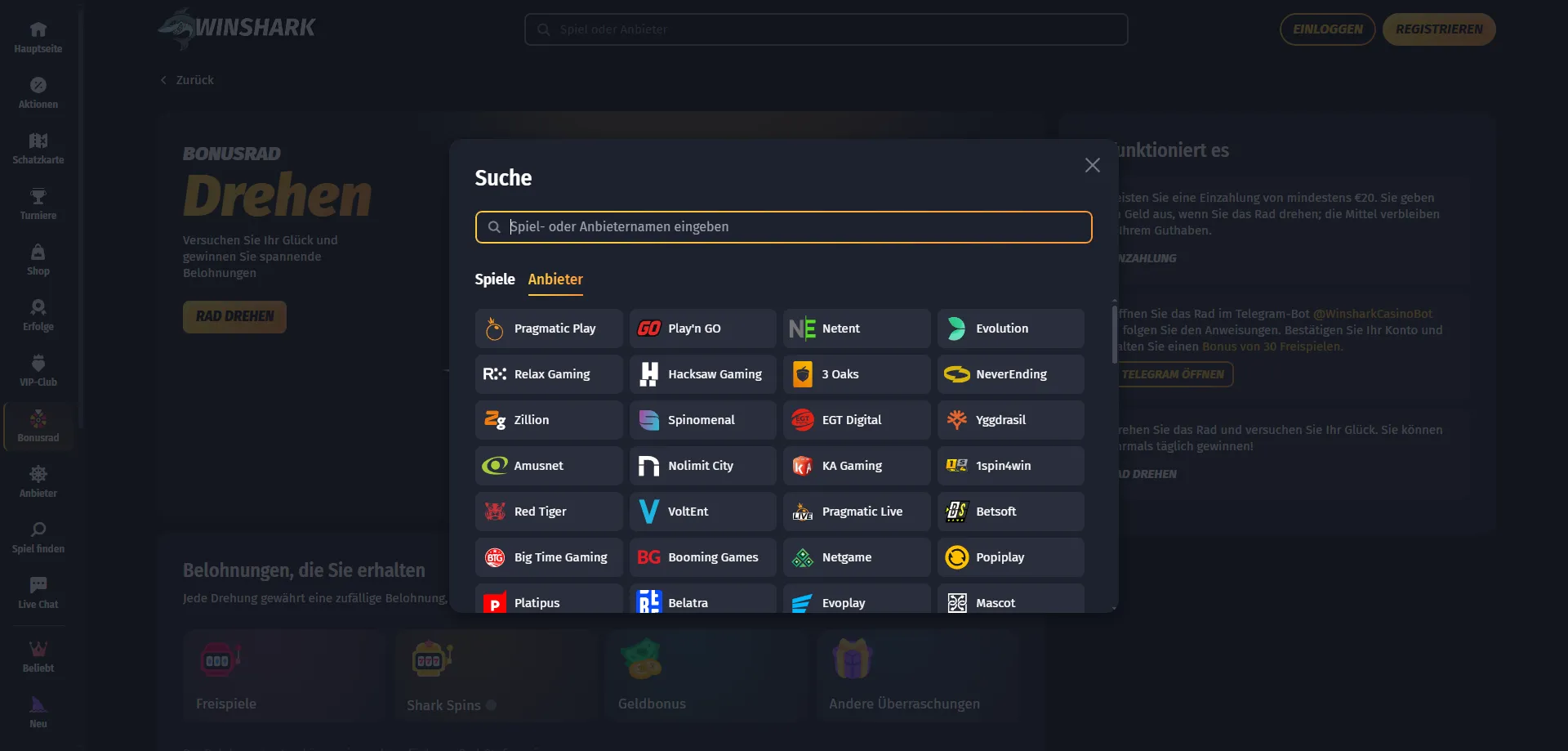Open Anbieter in the left sidebar
1568x751 pixels.
(38, 482)
